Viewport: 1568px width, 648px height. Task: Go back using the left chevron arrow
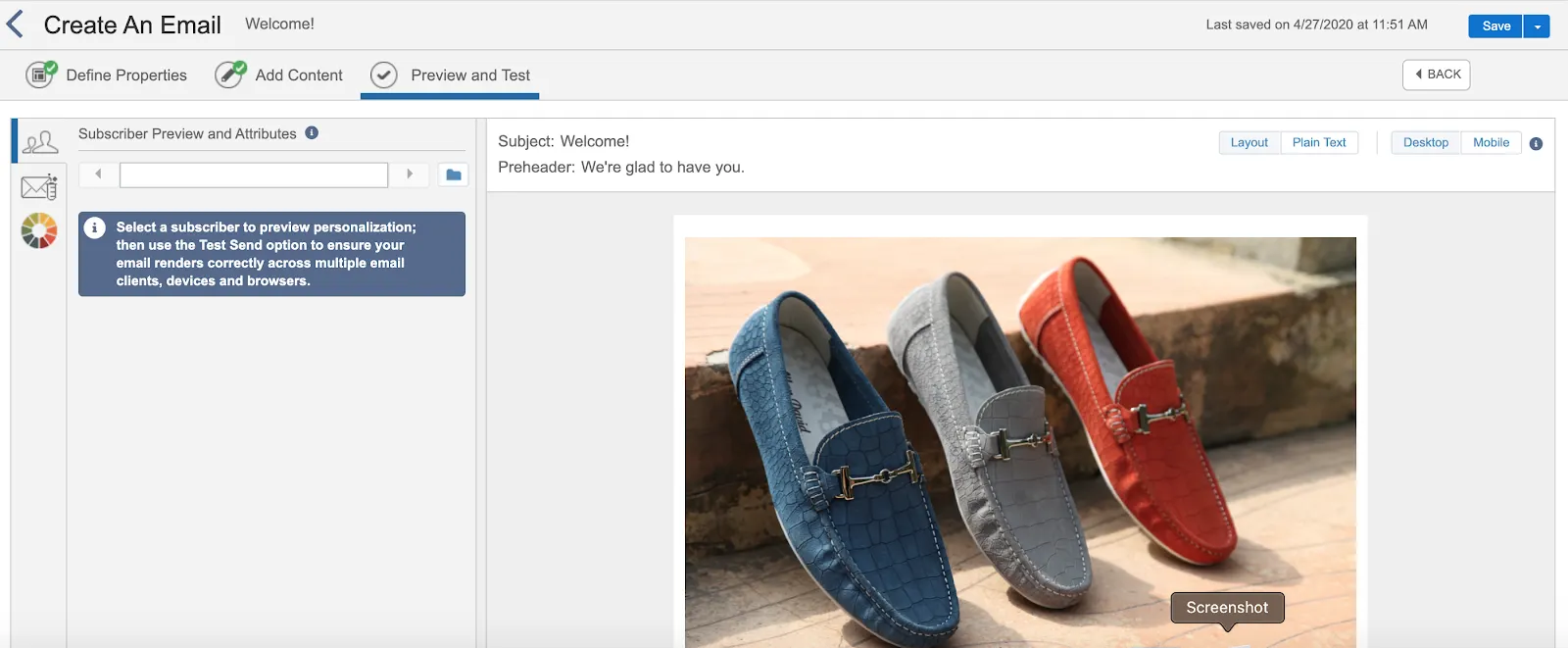tap(15, 25)
